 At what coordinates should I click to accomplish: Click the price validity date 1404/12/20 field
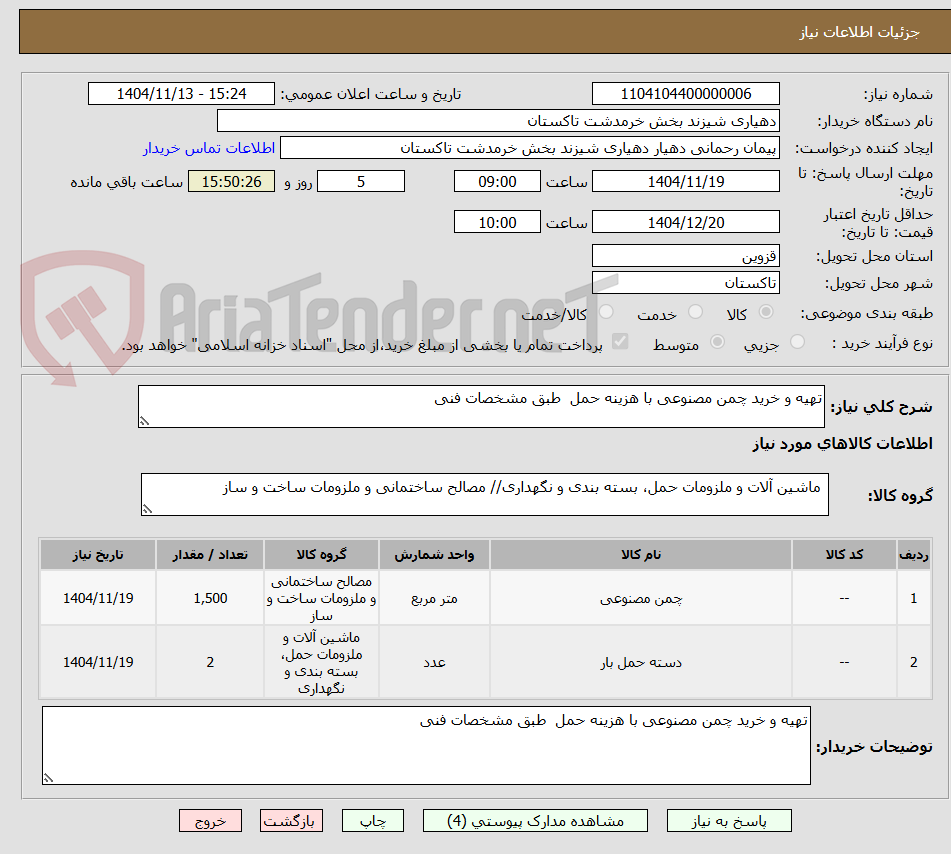(685, 222)
